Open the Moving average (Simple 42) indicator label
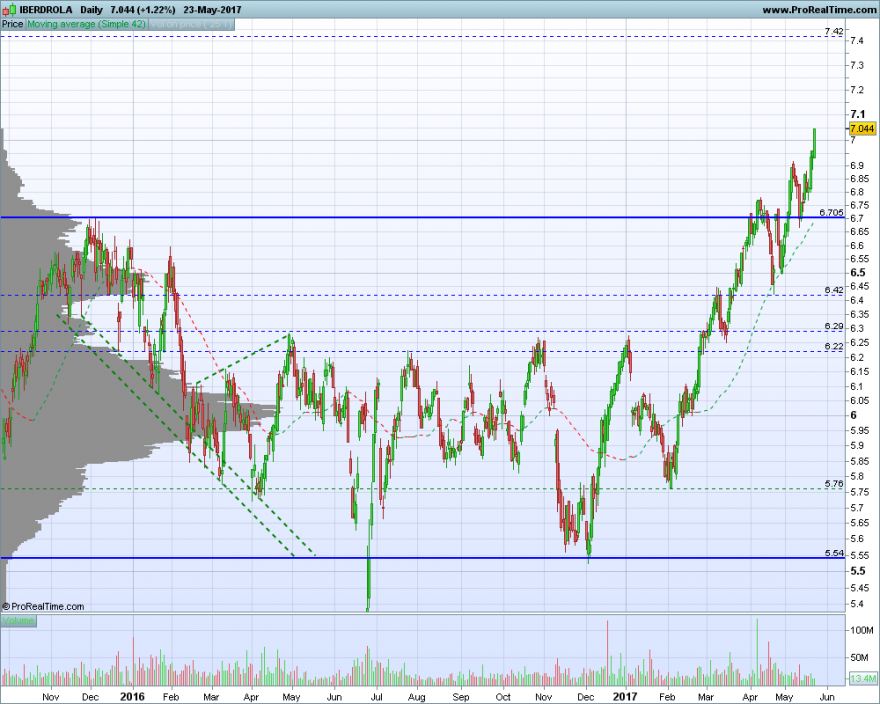The width and height of the screenshot is (880, 704). (86, 24)
